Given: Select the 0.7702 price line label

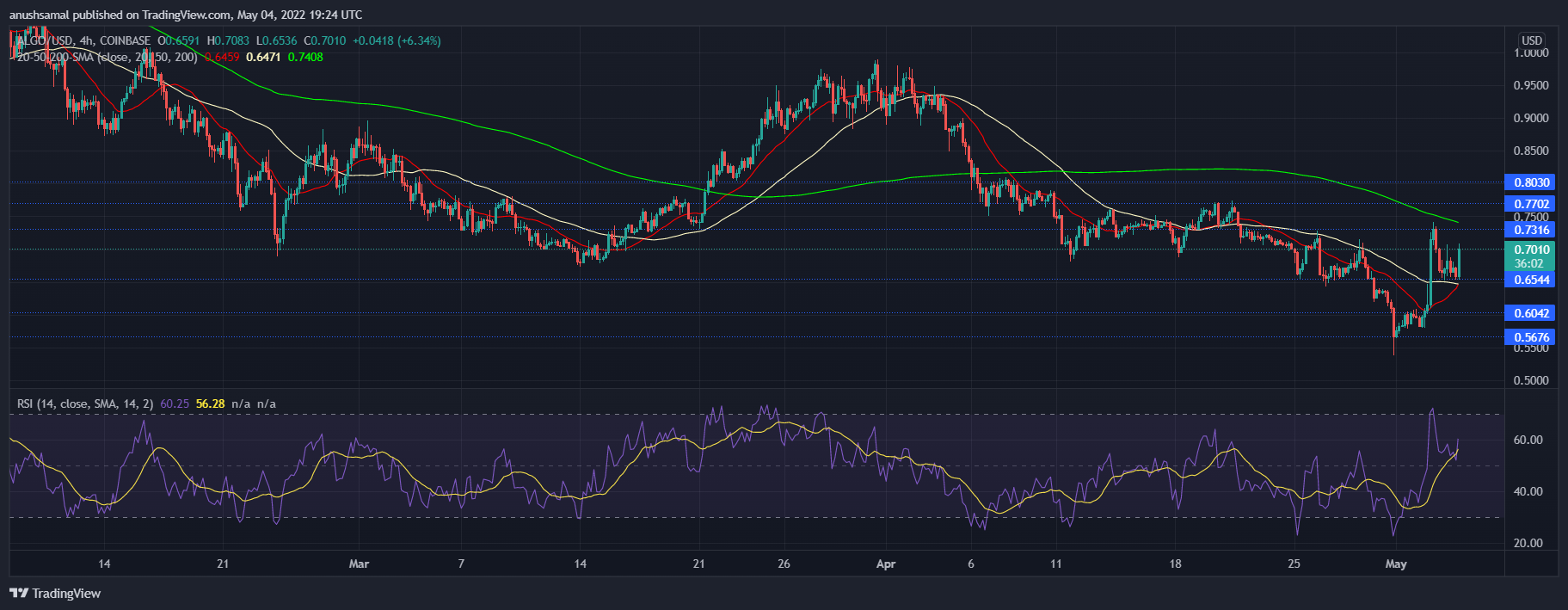Looking at the screenshot, I should point(1531,204).
